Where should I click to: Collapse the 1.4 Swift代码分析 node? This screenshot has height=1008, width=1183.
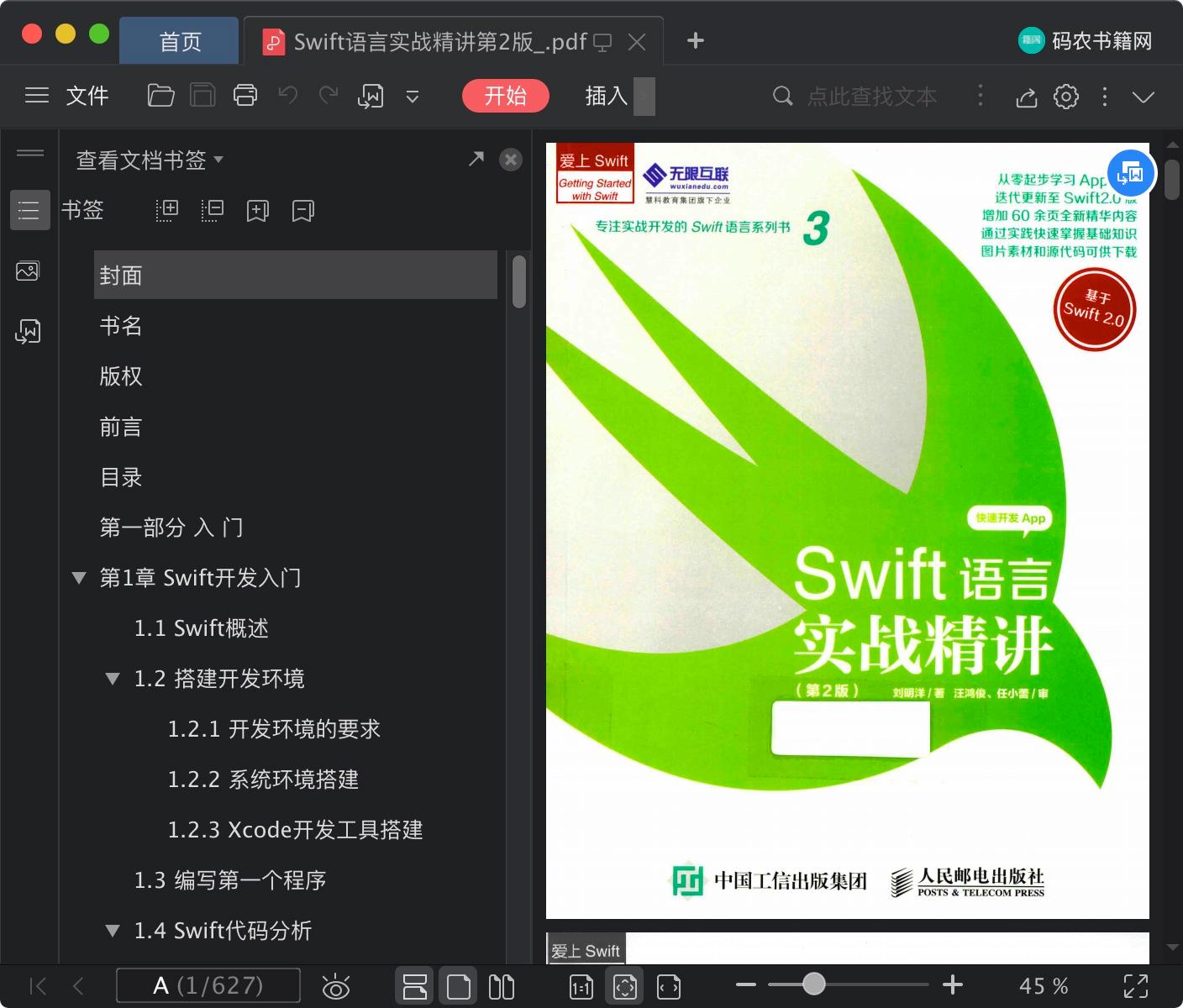113,931
